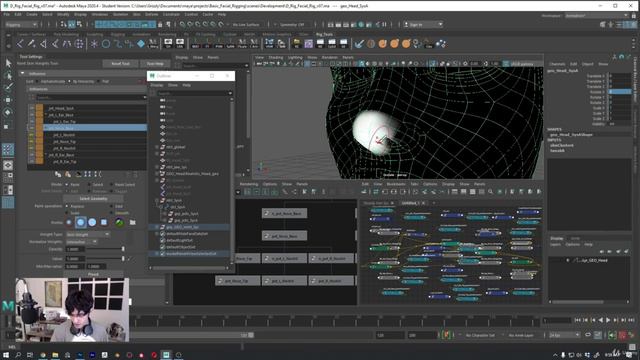Screen dimensions: 640x360
Task: Select the soft brush profile
Action: [x=80, y=222]
